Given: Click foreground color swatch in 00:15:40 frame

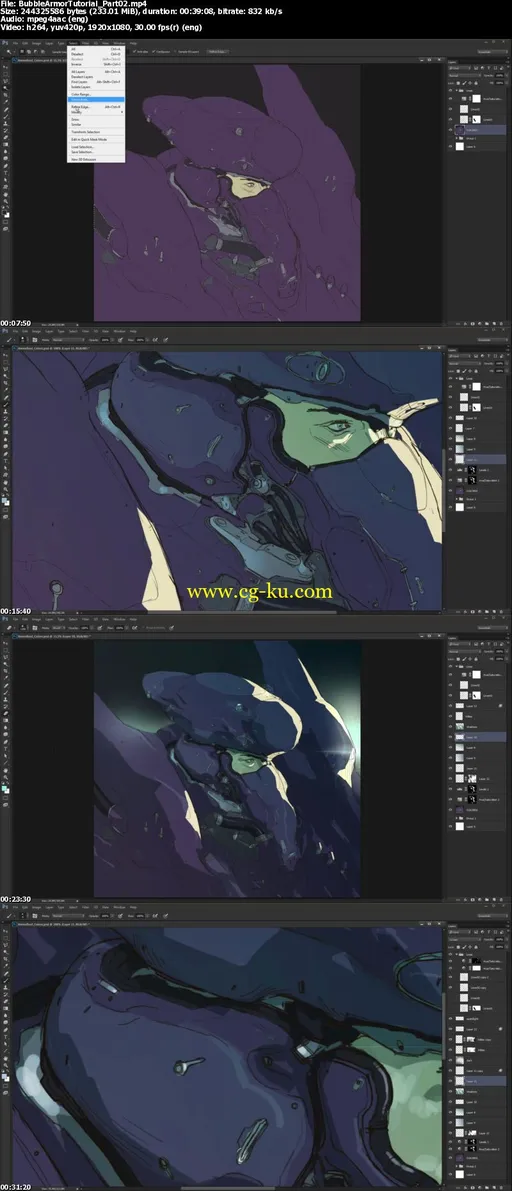Looking at the screenshot, I should [4, 500].
